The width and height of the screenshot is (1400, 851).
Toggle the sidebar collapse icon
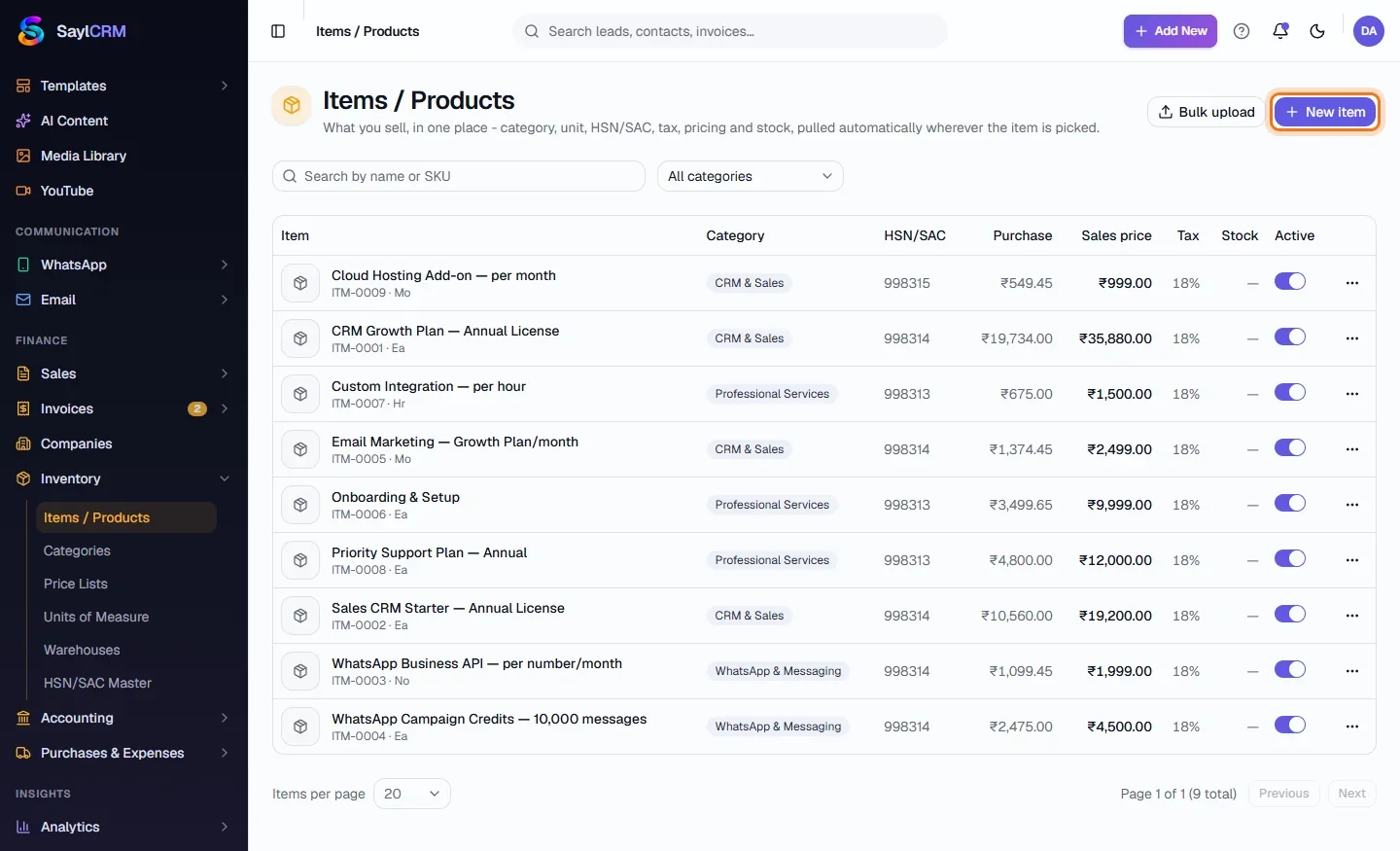point(278,31)
